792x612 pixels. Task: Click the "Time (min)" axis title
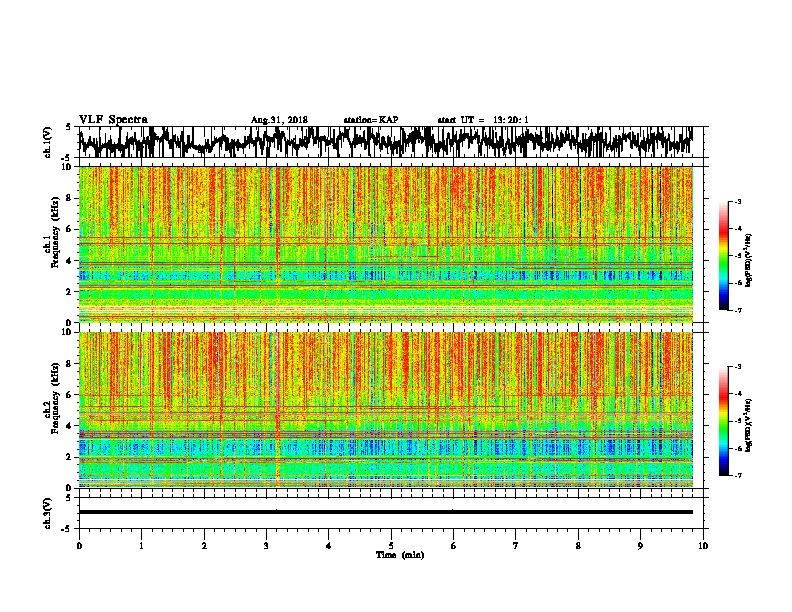click(400, 555)
